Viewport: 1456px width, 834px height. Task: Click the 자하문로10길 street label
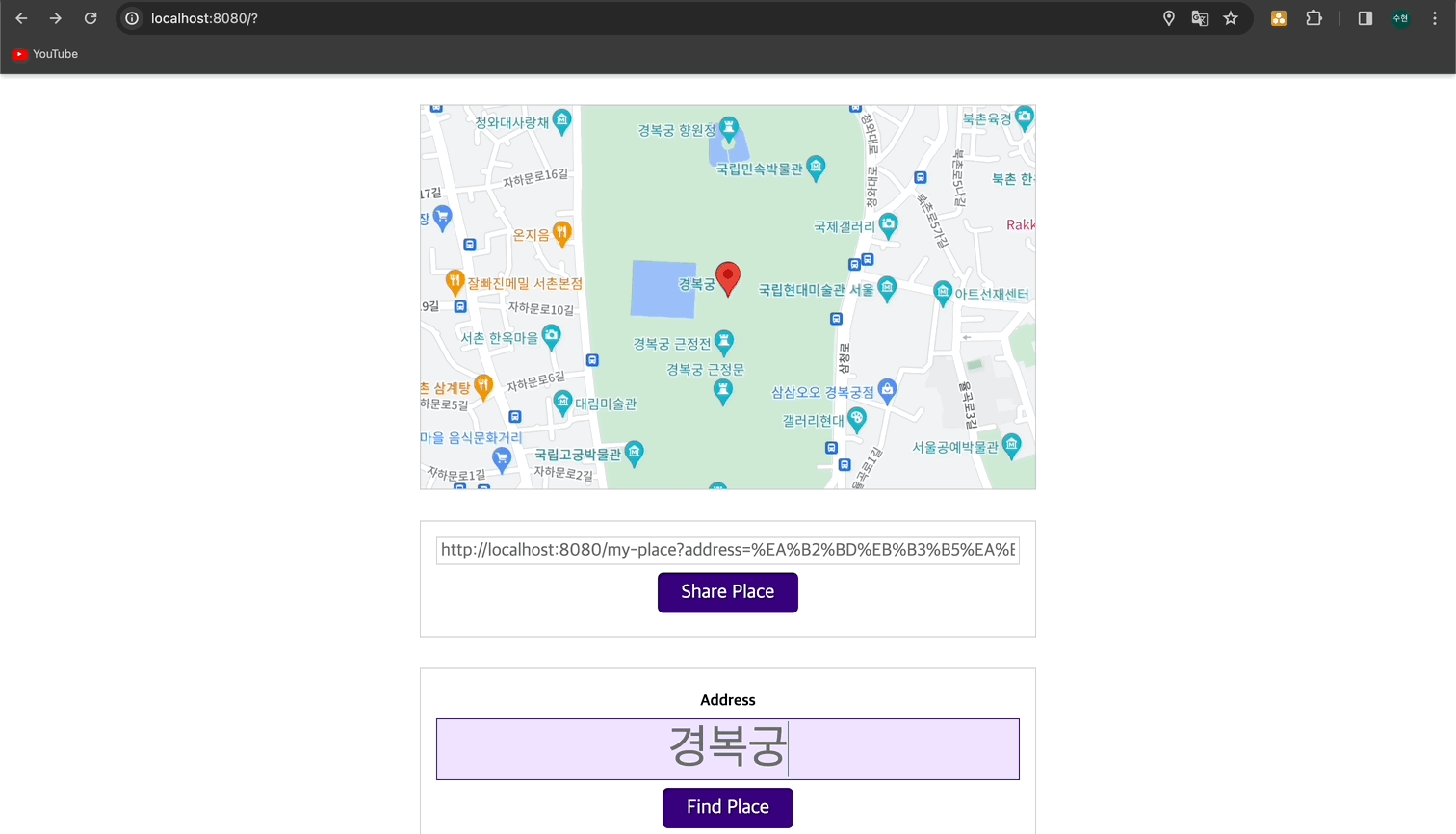point(541,308)
